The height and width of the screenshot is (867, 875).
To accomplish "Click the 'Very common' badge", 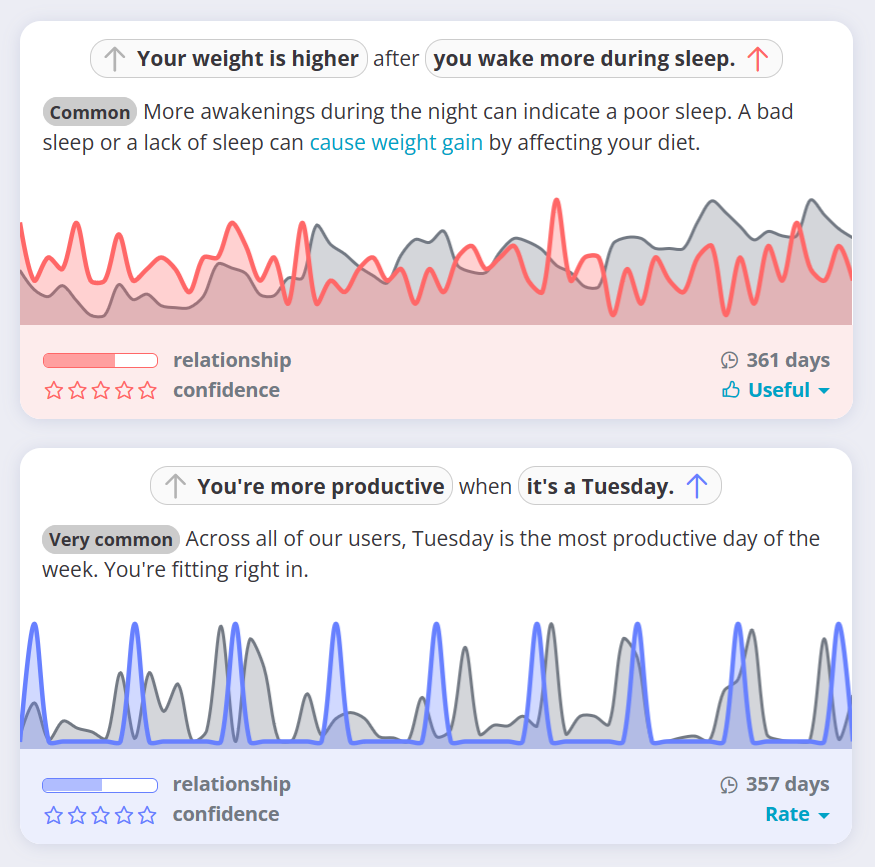I will [110, 539].
